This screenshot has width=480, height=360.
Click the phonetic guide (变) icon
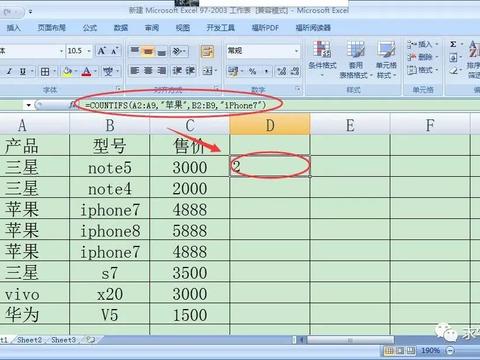(x=108, y=71)
